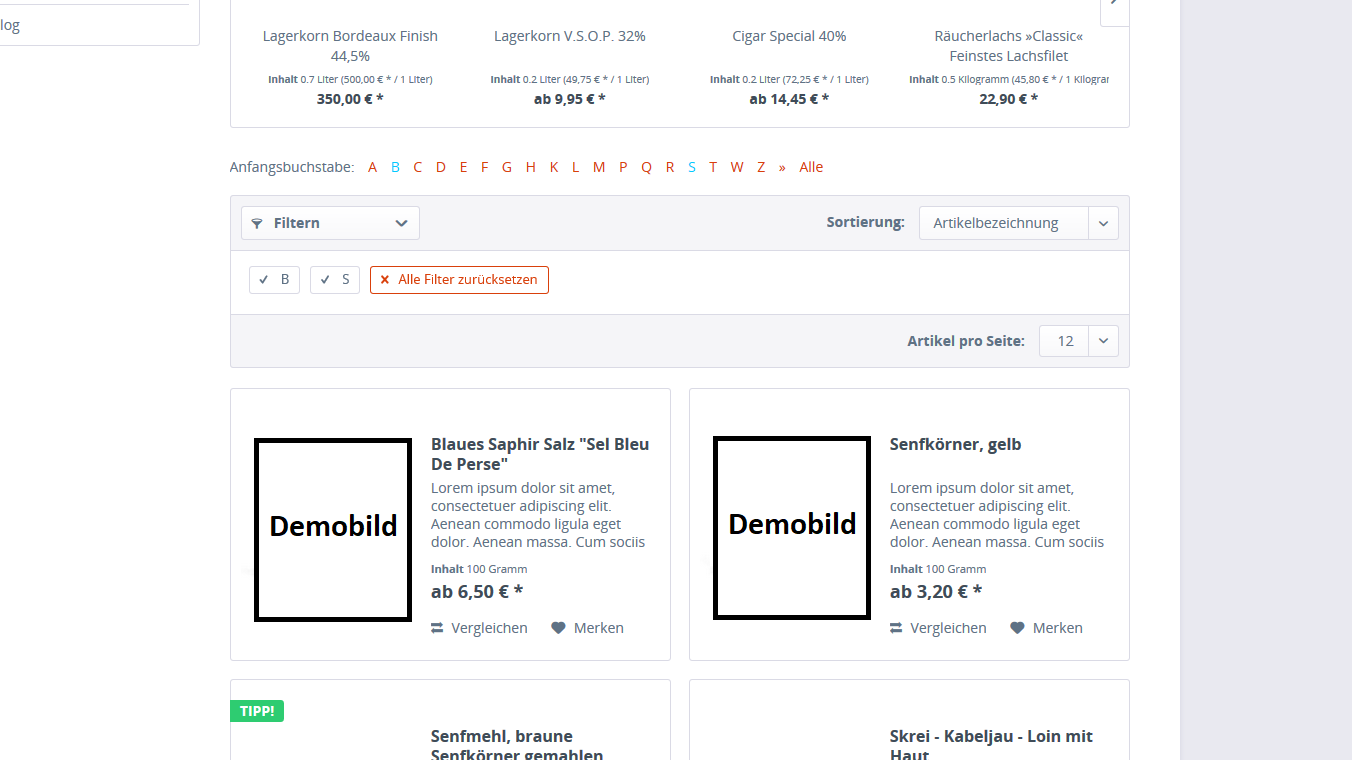Advance the product slider with right arrow
This screenshot has width=1352, height=760.
point(1114,8)
